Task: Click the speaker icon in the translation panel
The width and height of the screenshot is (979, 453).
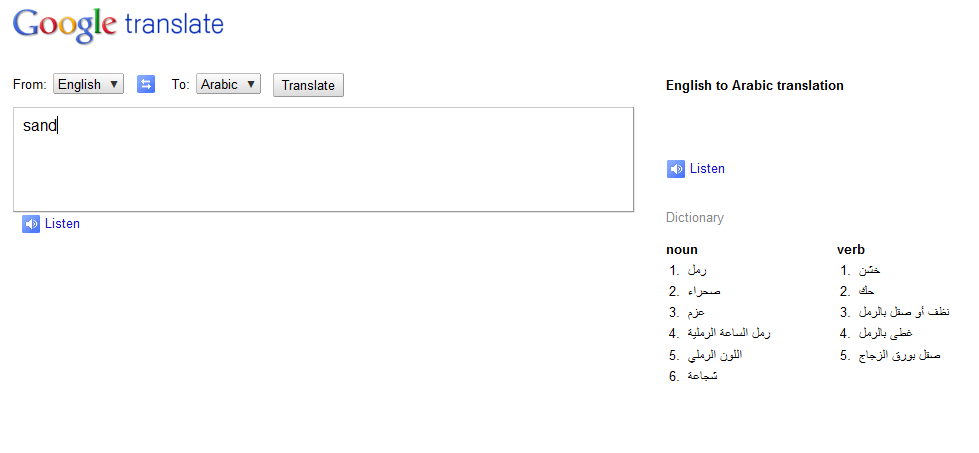Action: pyautogui.click(x=676, y=169)
